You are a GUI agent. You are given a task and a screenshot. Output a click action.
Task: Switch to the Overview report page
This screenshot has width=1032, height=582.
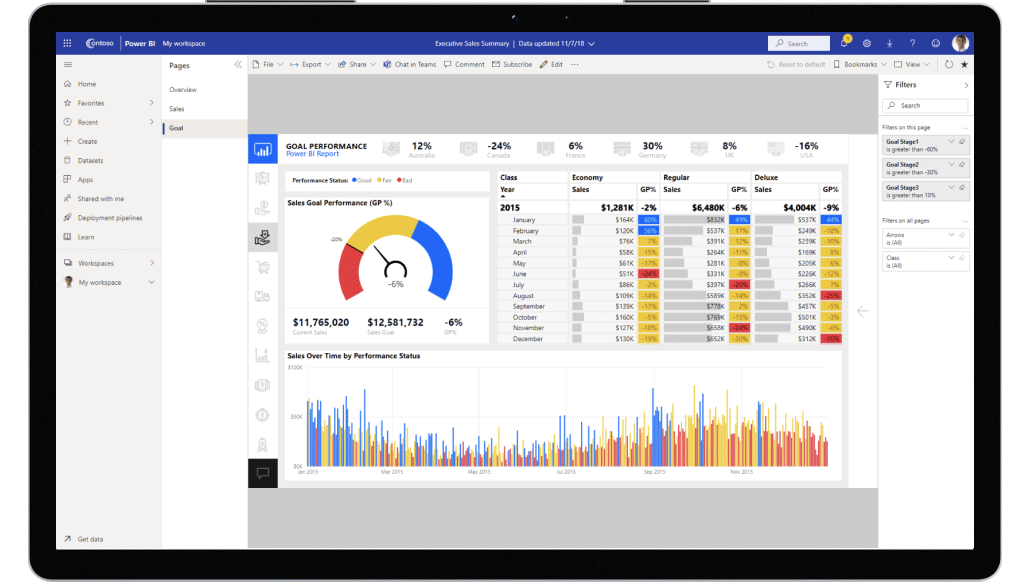pyautogui.click(x=181, y=89)
